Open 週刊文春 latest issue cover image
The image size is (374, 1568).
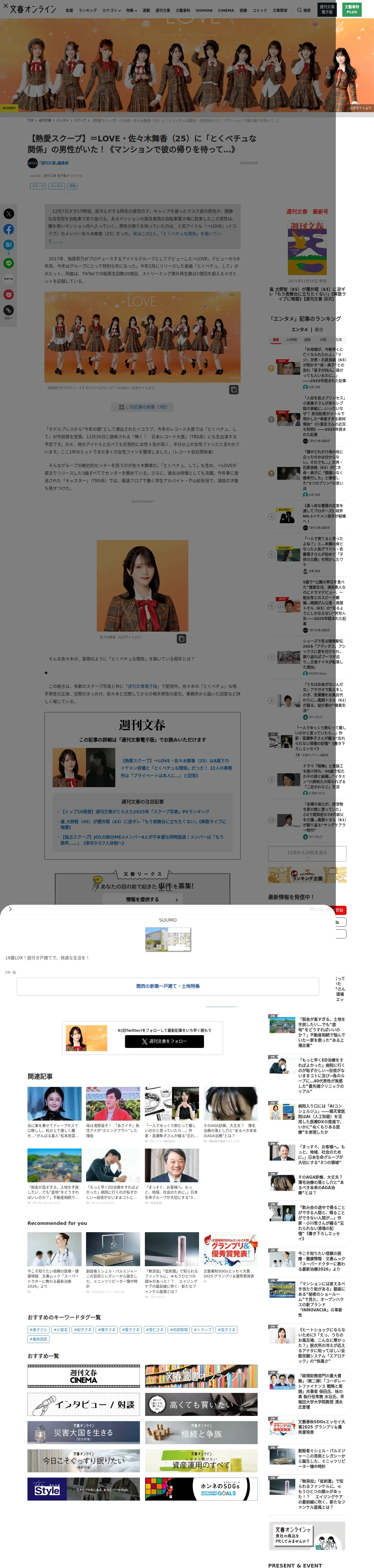click(307, 248)
